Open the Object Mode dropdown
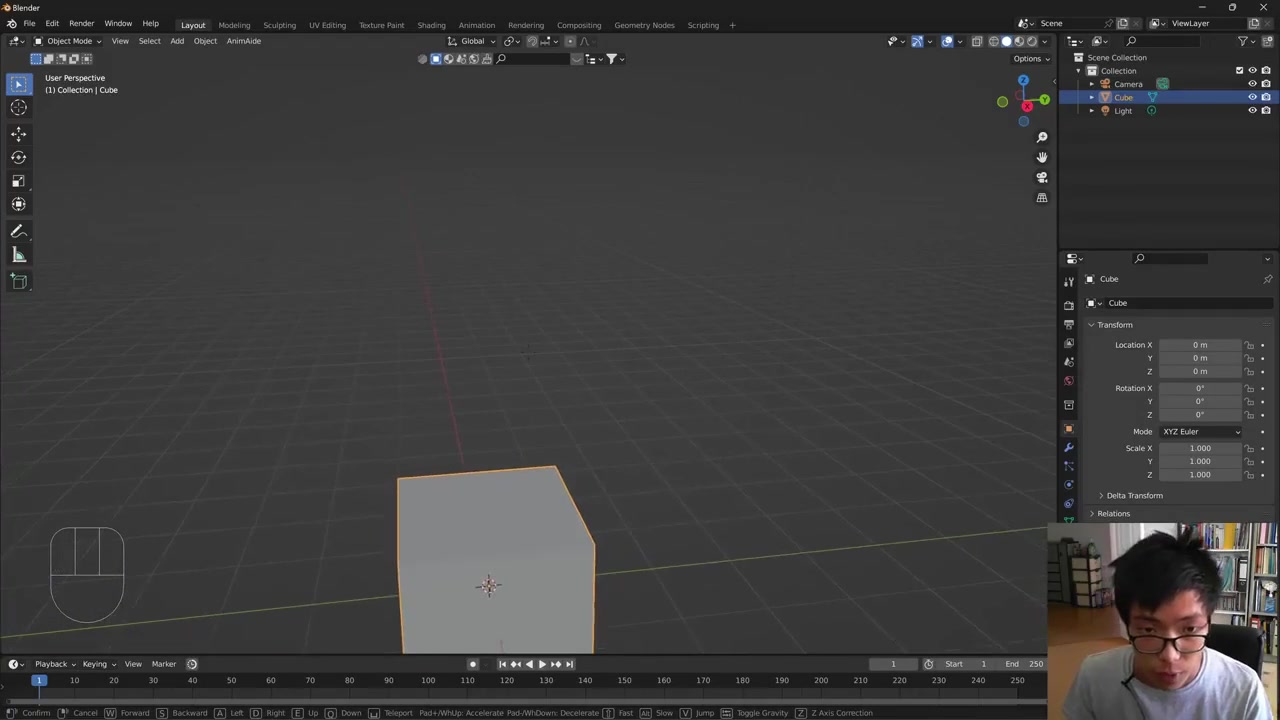Screen dimensions: 1280x720 point(68,41)
